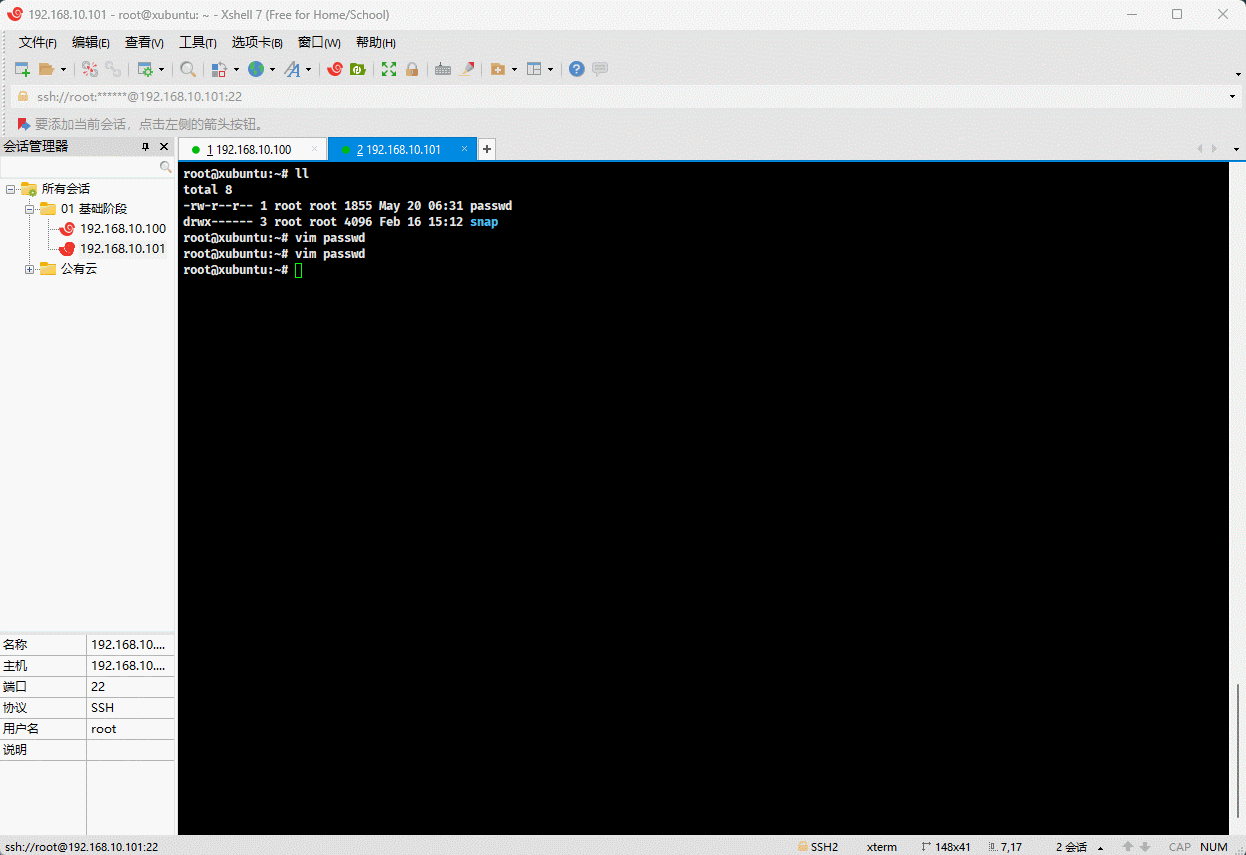Select 192.168.10.100 session in tree
Viewport: 1246px width, 855px height.
pyautogui.click(x=122, y=229)
